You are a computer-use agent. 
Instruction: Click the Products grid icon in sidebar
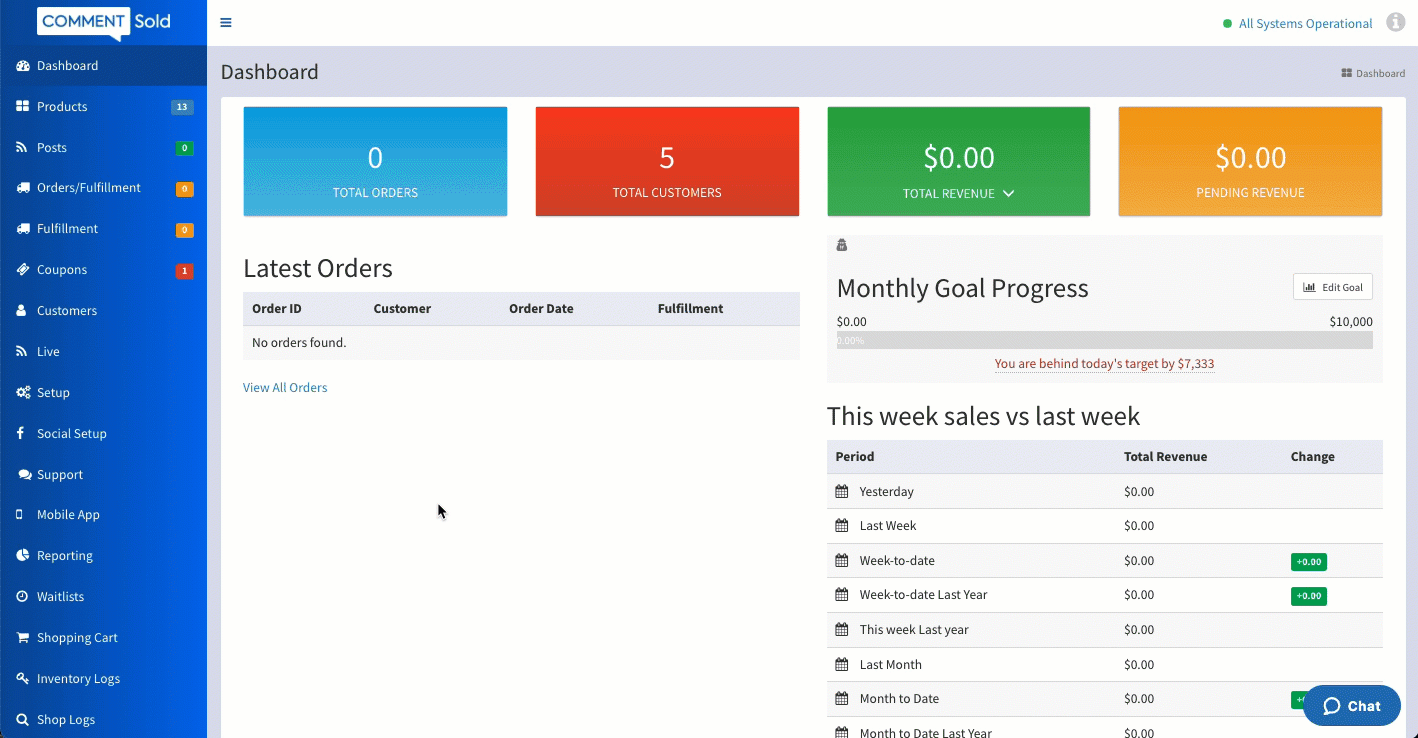22,106
